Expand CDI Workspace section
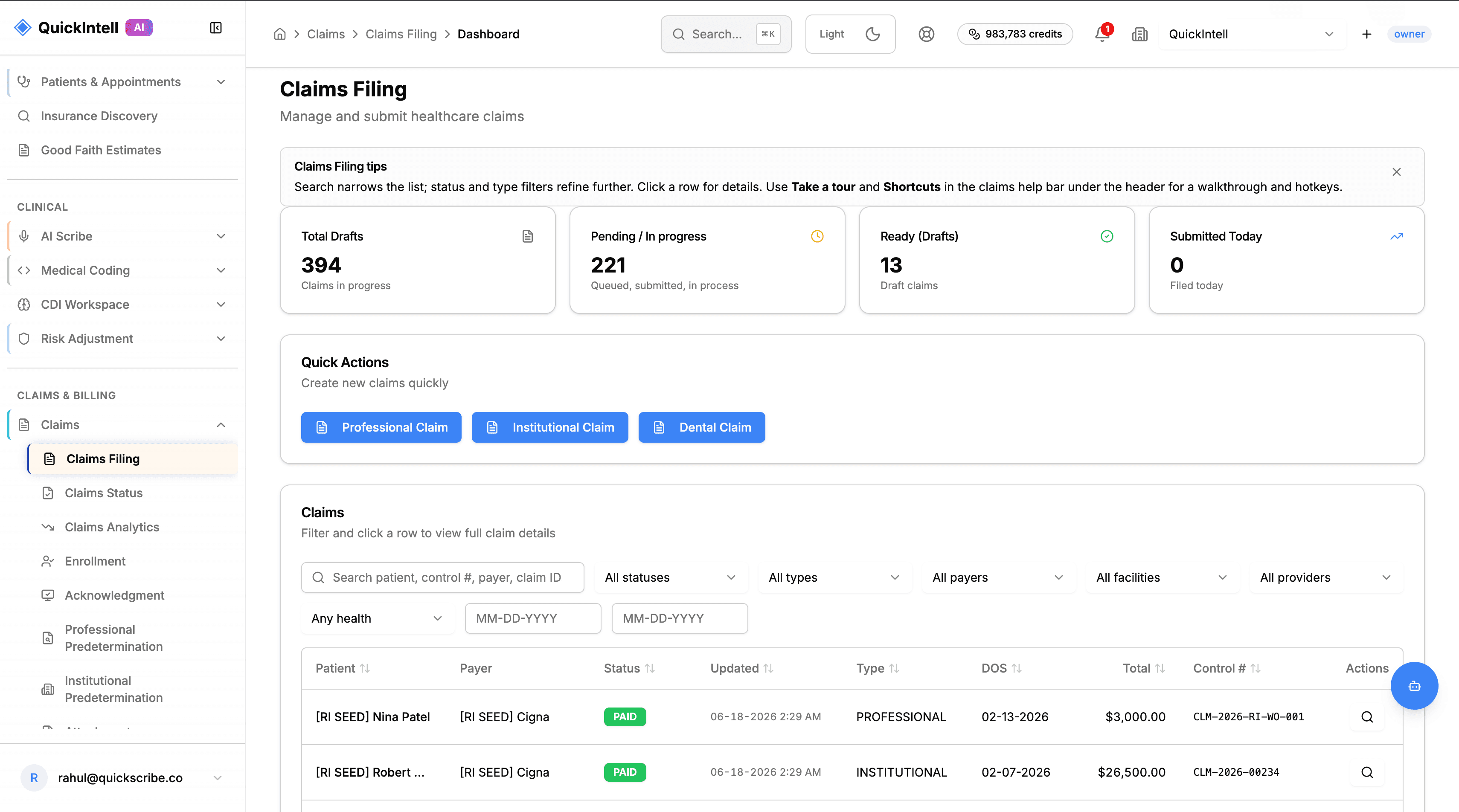The height and width of the screenshot is (812, 1459). pyautogui.click(x=122, y=304)
